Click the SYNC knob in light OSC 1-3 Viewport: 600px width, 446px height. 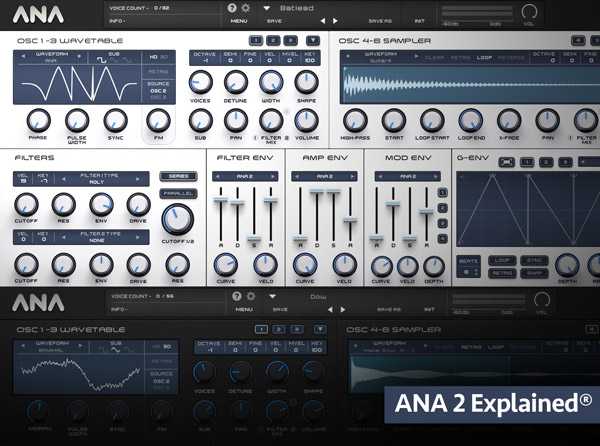(116, 120)
